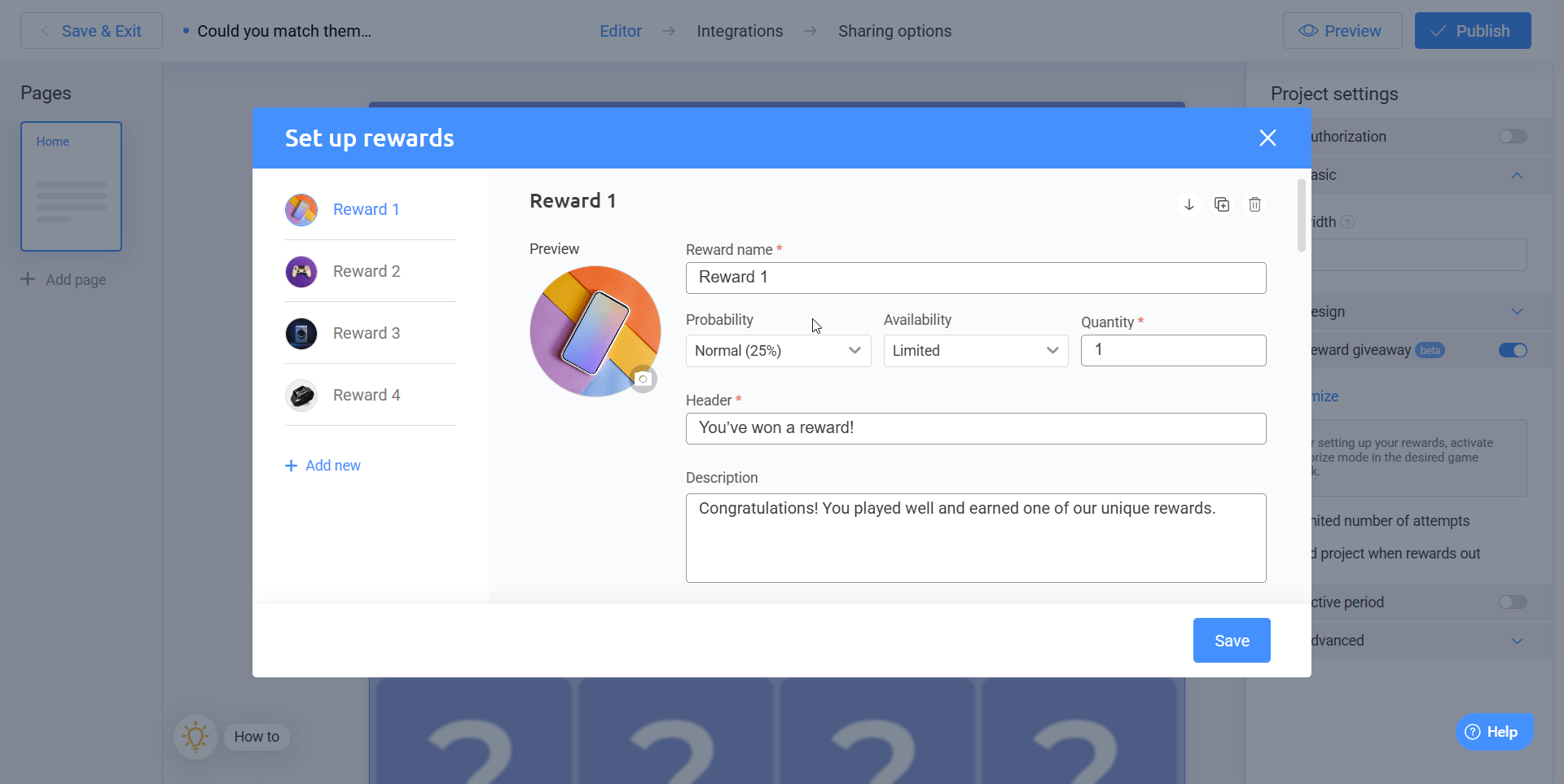The height and width of the screenshot is (784, 1564).
Task: Turn on the Active period toggle
Action: click(1513, 602)
